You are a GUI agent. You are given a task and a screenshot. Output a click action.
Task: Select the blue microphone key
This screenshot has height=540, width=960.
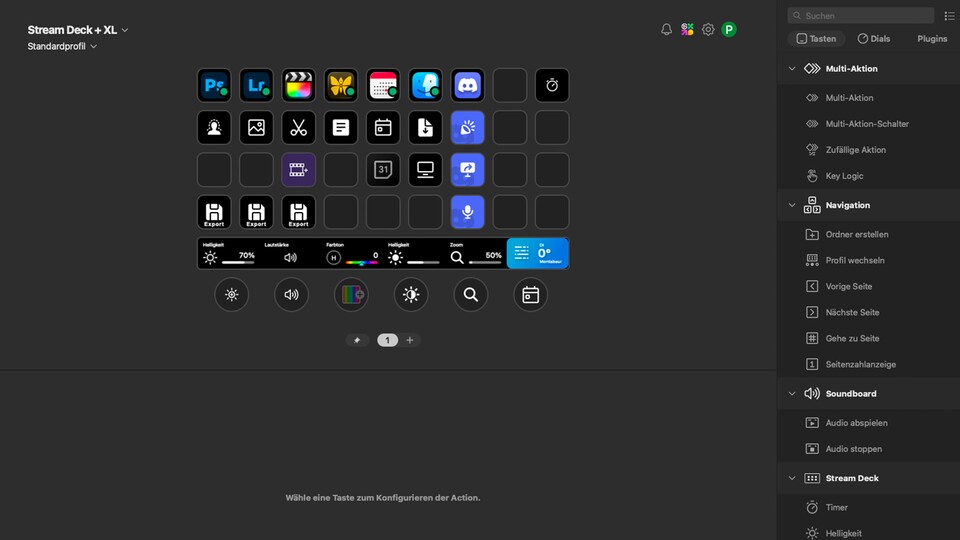tap(467, 211)
